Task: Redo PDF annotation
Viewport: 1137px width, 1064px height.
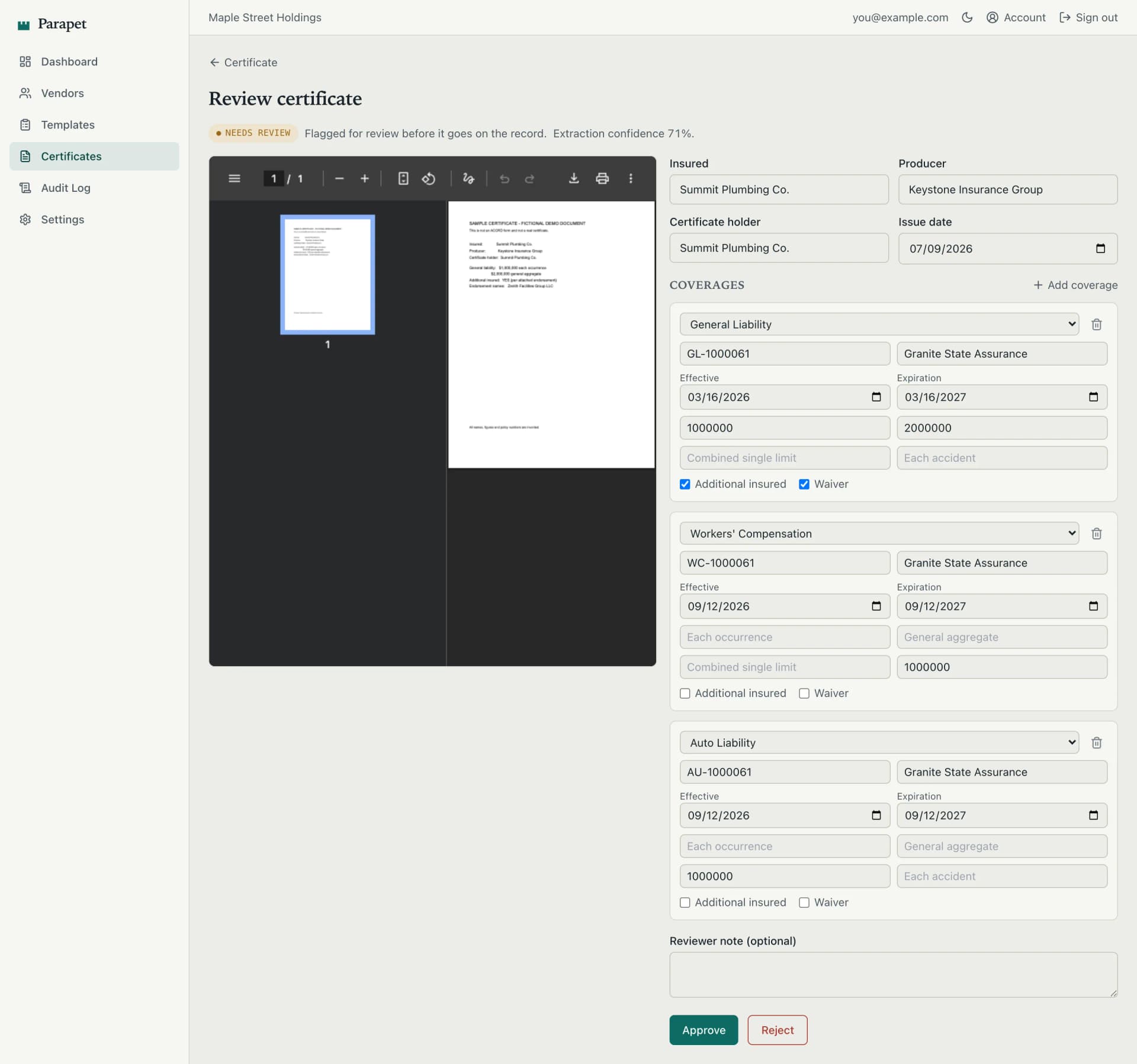Action: (x=530, y=178)
